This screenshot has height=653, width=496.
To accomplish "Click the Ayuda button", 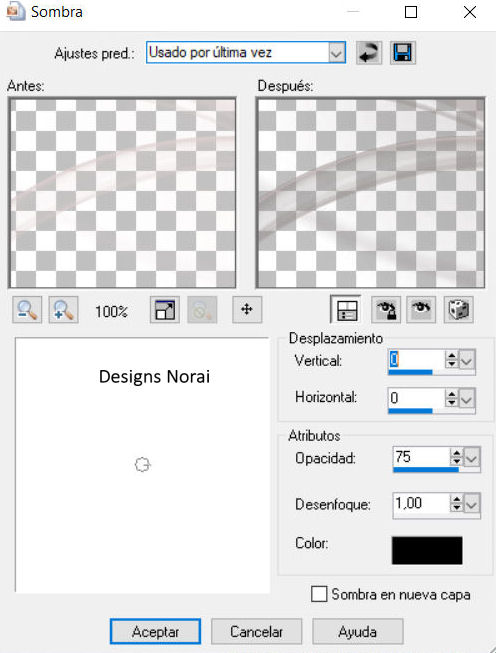I will (358, 632).
